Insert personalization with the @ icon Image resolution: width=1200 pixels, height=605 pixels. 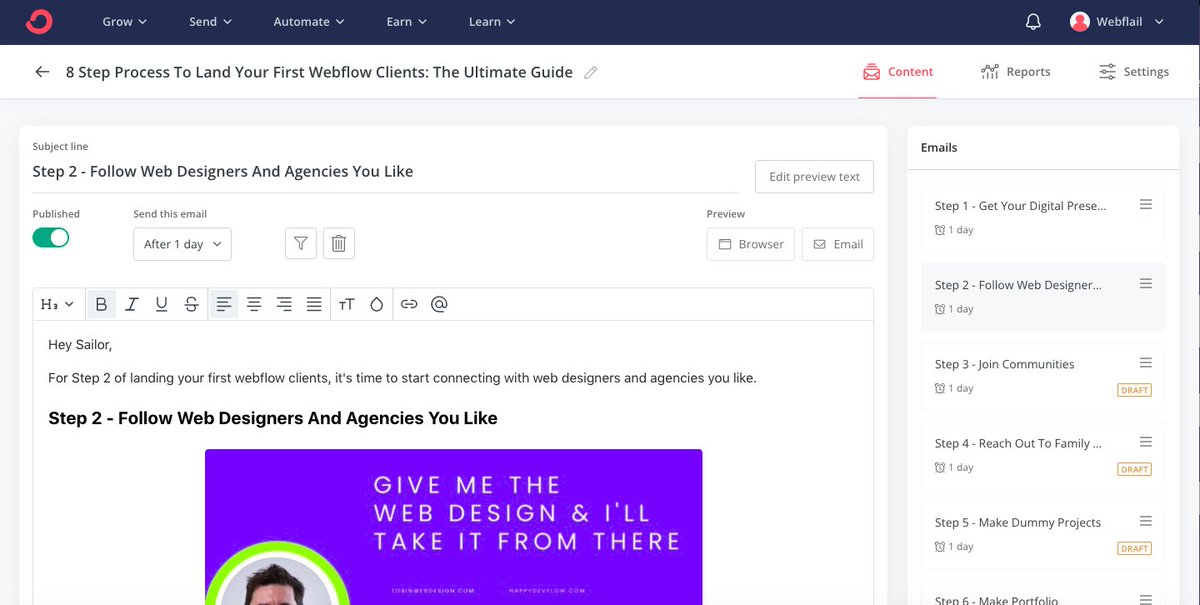439,304
